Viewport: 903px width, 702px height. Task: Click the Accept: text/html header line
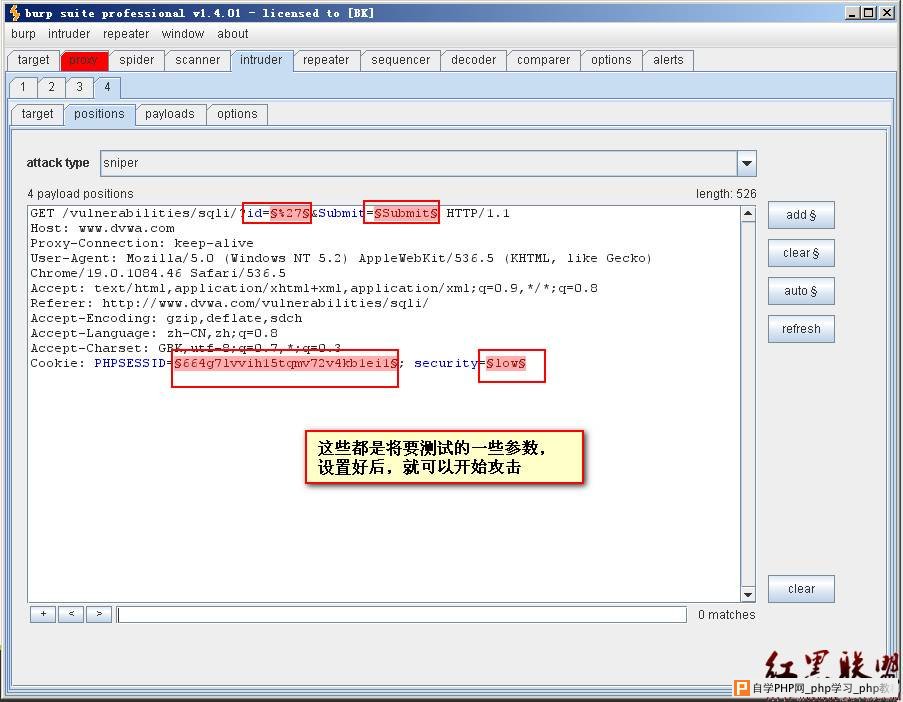click(314, 289)
